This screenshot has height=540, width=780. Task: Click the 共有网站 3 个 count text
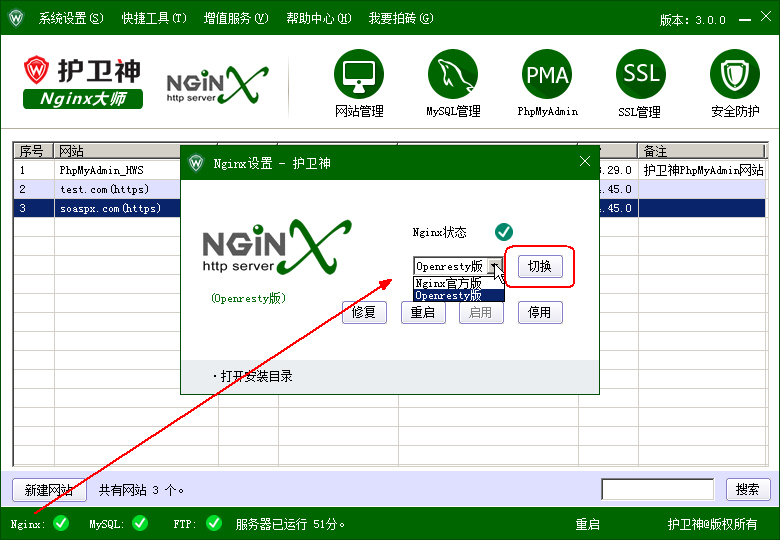coord(141,490)
